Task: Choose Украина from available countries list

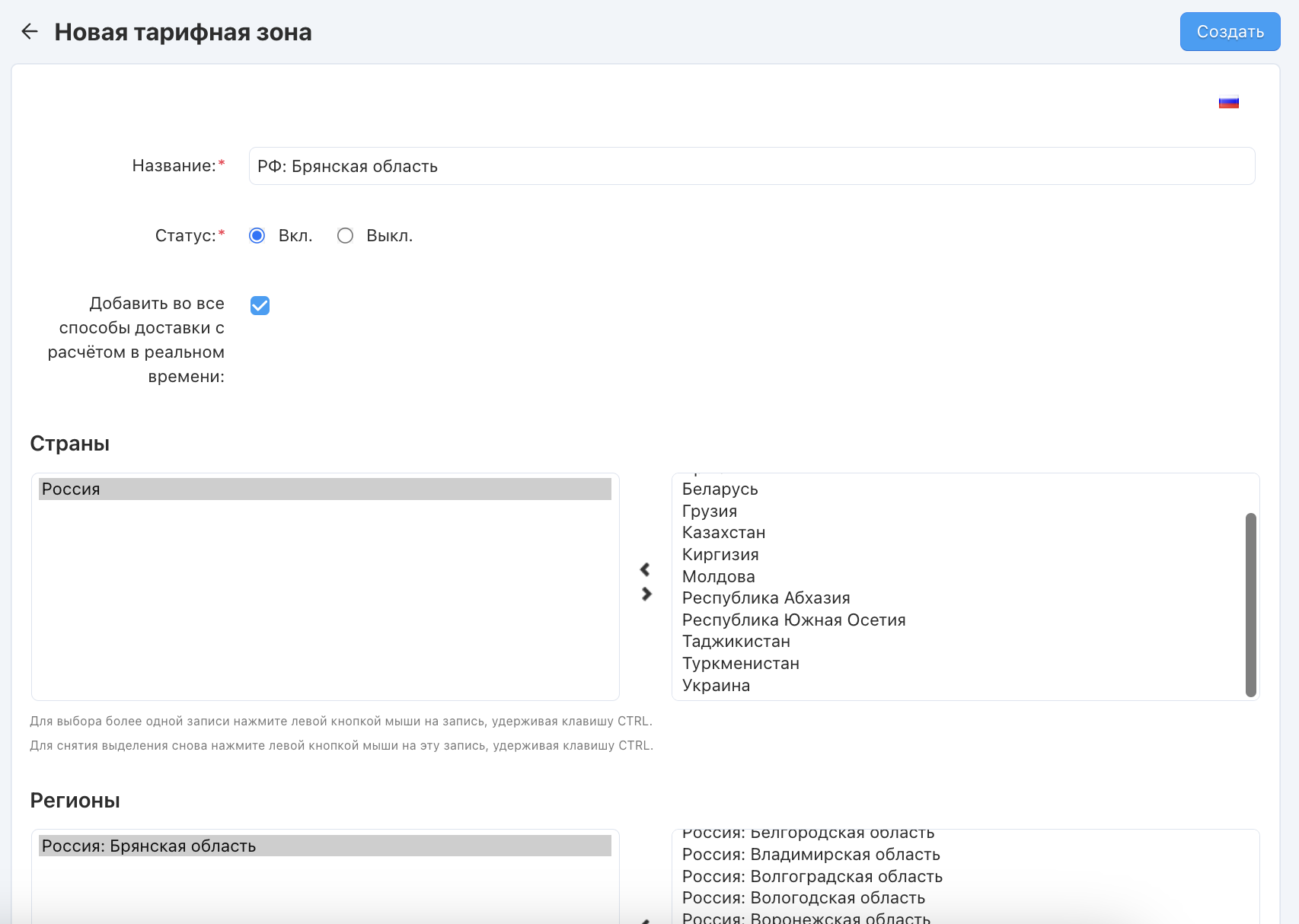Action: pos(716,686)
